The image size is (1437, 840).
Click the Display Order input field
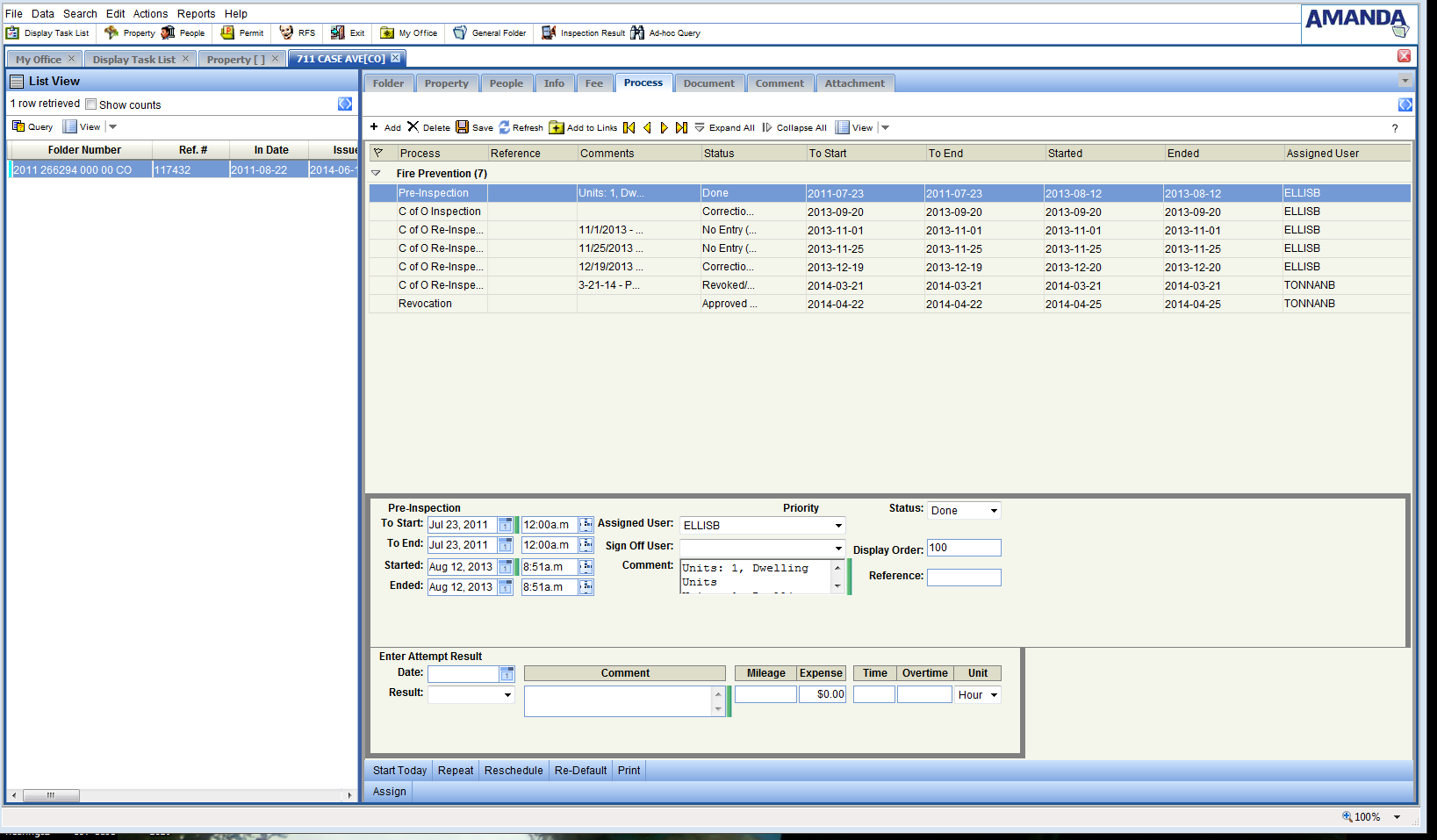point(964,548)
